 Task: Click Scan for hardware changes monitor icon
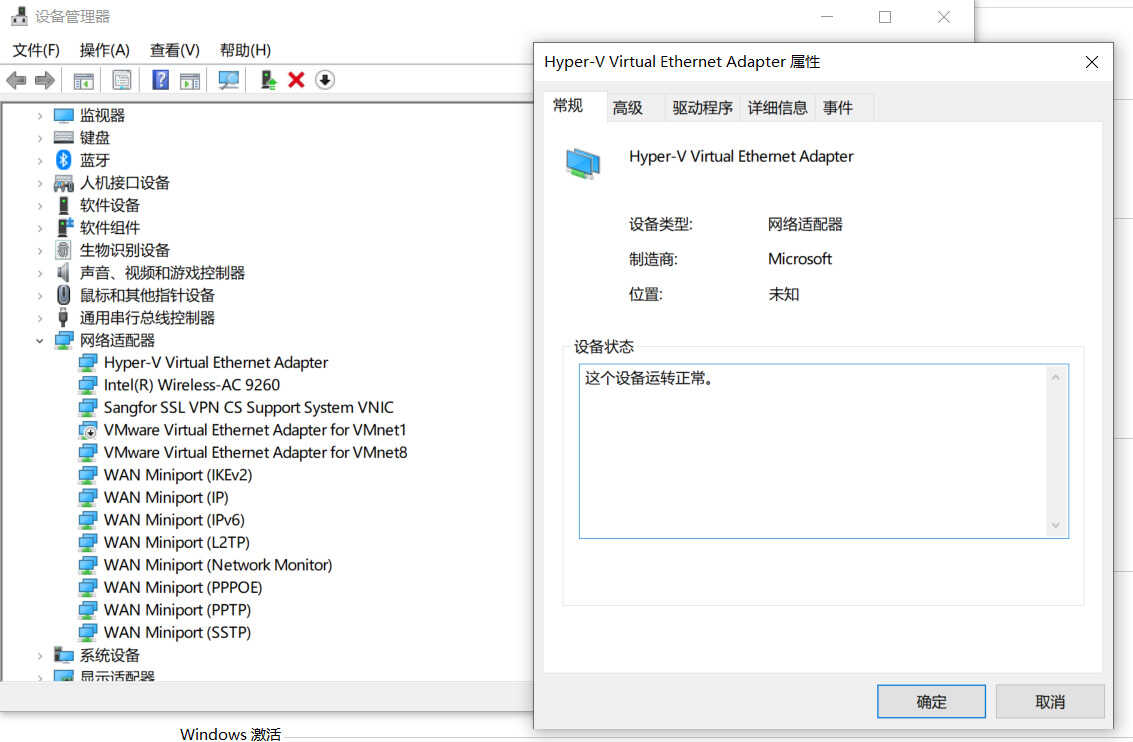pos(229,79)
